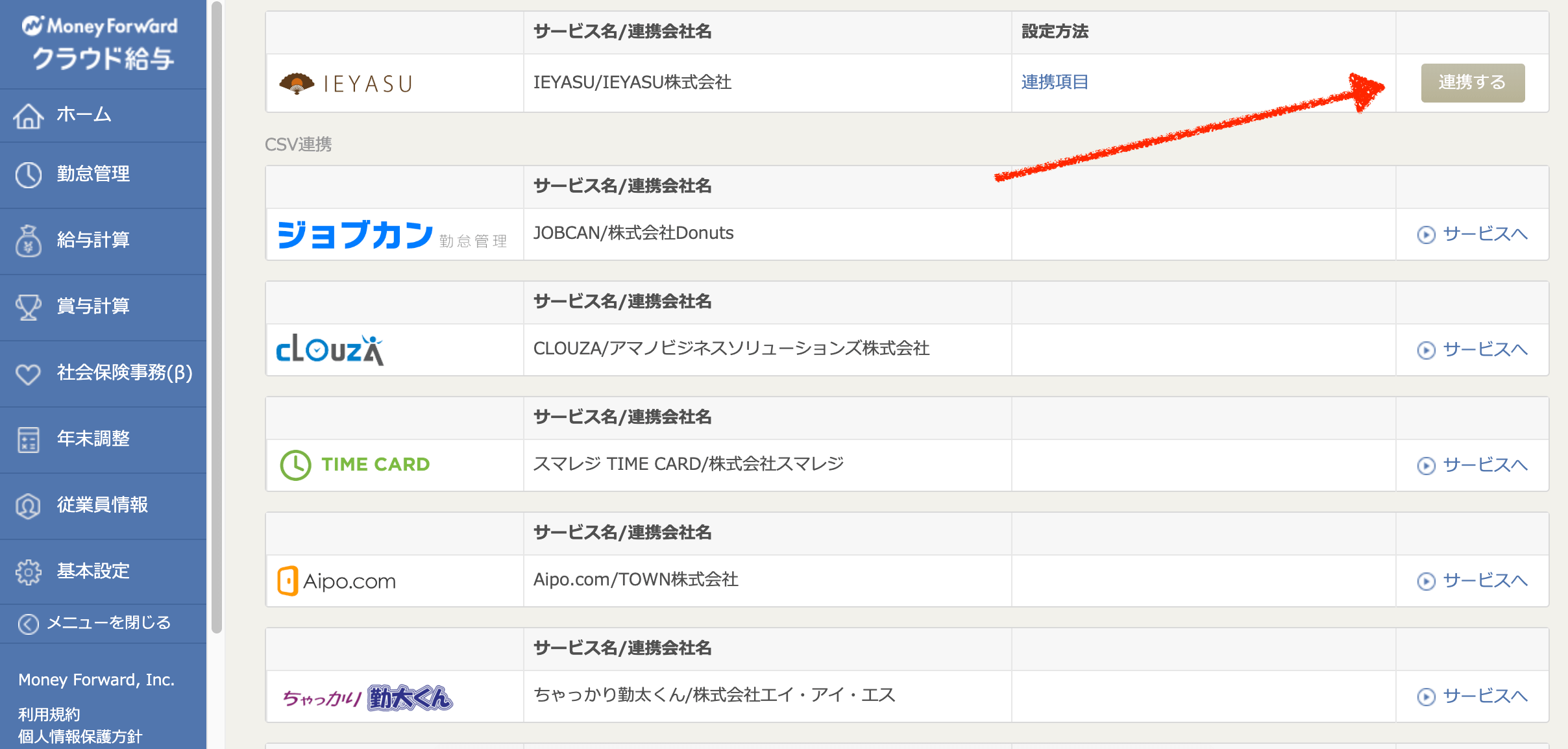The height and width of the screenshot is (749, 1568).
Task: Follow サービスへ link for スマレジ TIME CARD
Action: pos(1486,465)
